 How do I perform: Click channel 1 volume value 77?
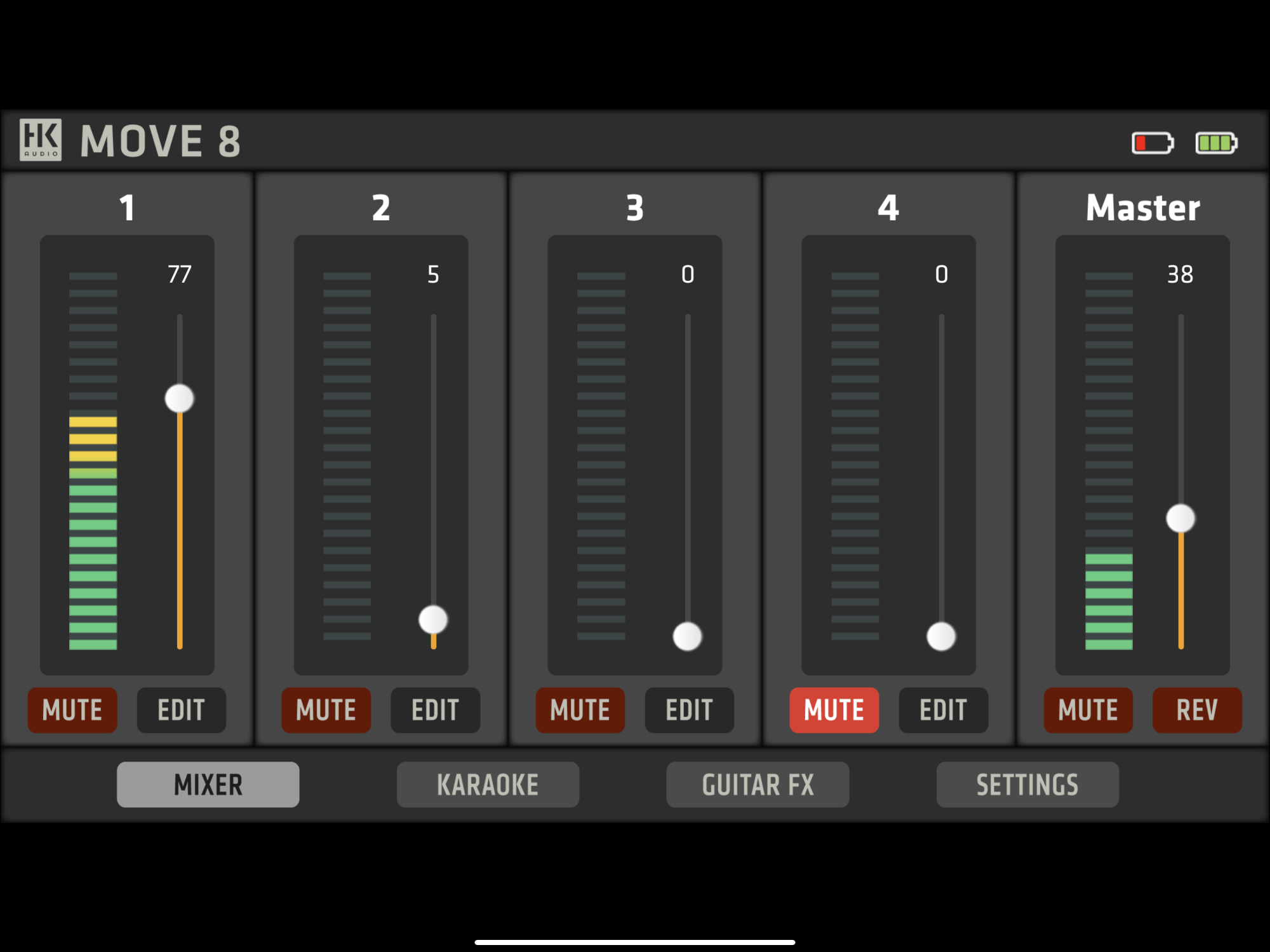(x=180, y=274)
